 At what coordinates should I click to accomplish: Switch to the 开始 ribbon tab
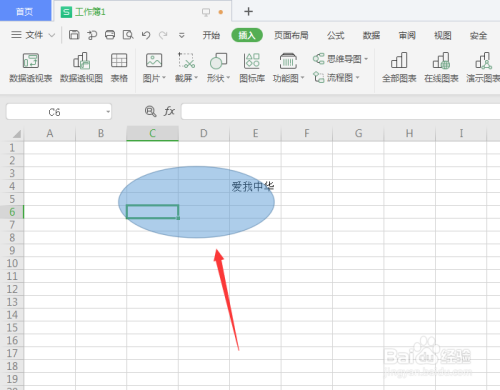click(211, 35)
